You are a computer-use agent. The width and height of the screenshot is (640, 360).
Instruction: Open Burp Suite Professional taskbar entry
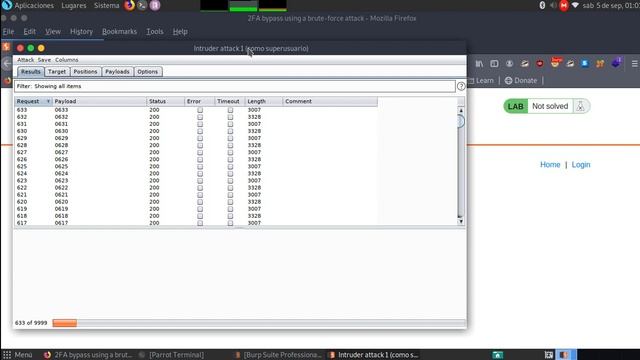(x=279, y=355)
